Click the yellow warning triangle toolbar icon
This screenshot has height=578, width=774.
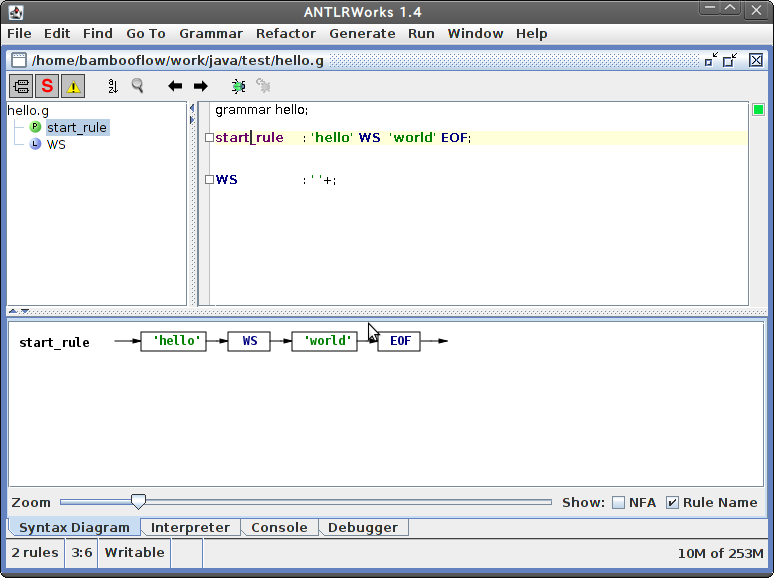click(x=73, y=86)
